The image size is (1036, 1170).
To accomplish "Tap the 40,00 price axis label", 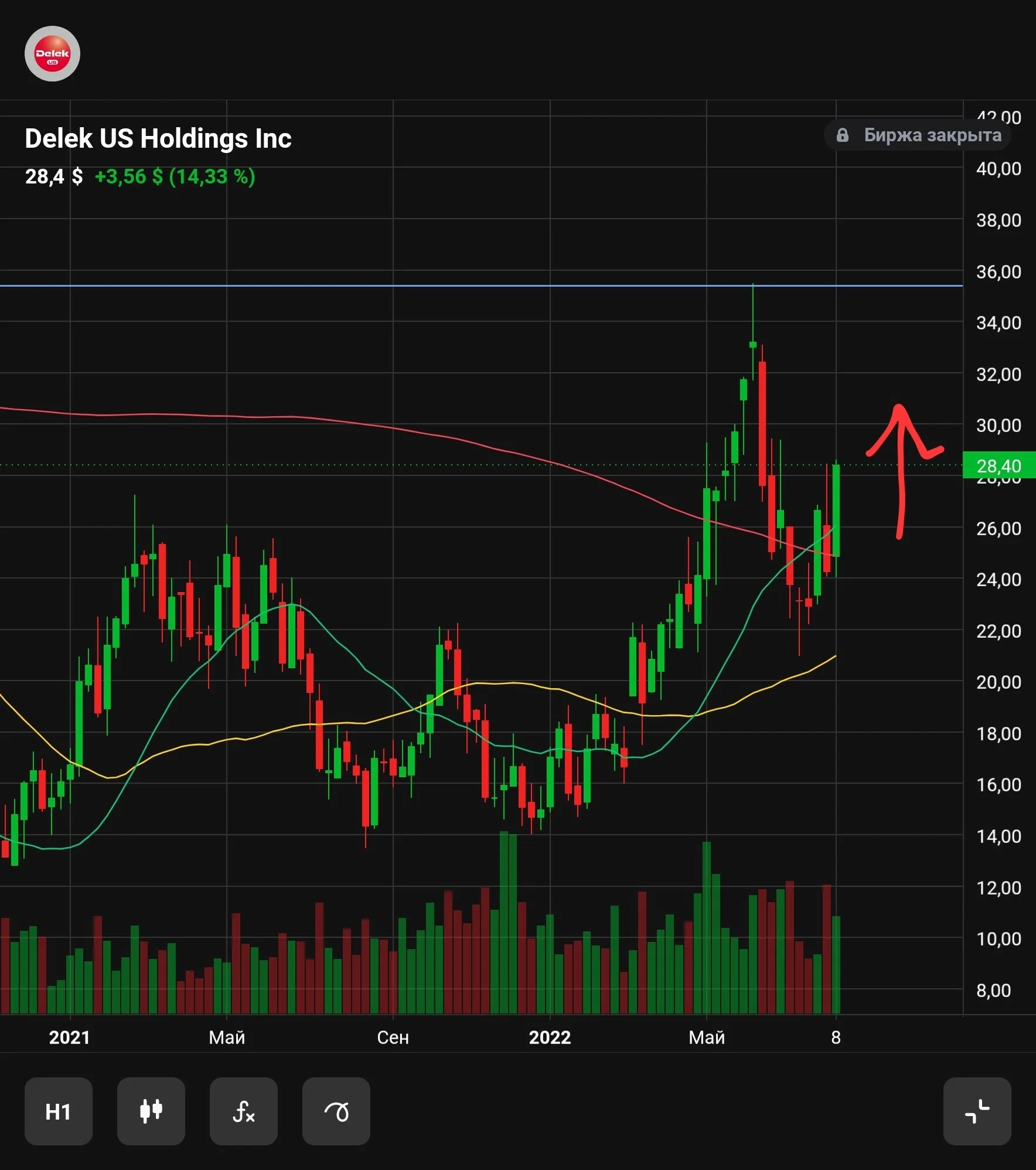I will tap(998, 169).
